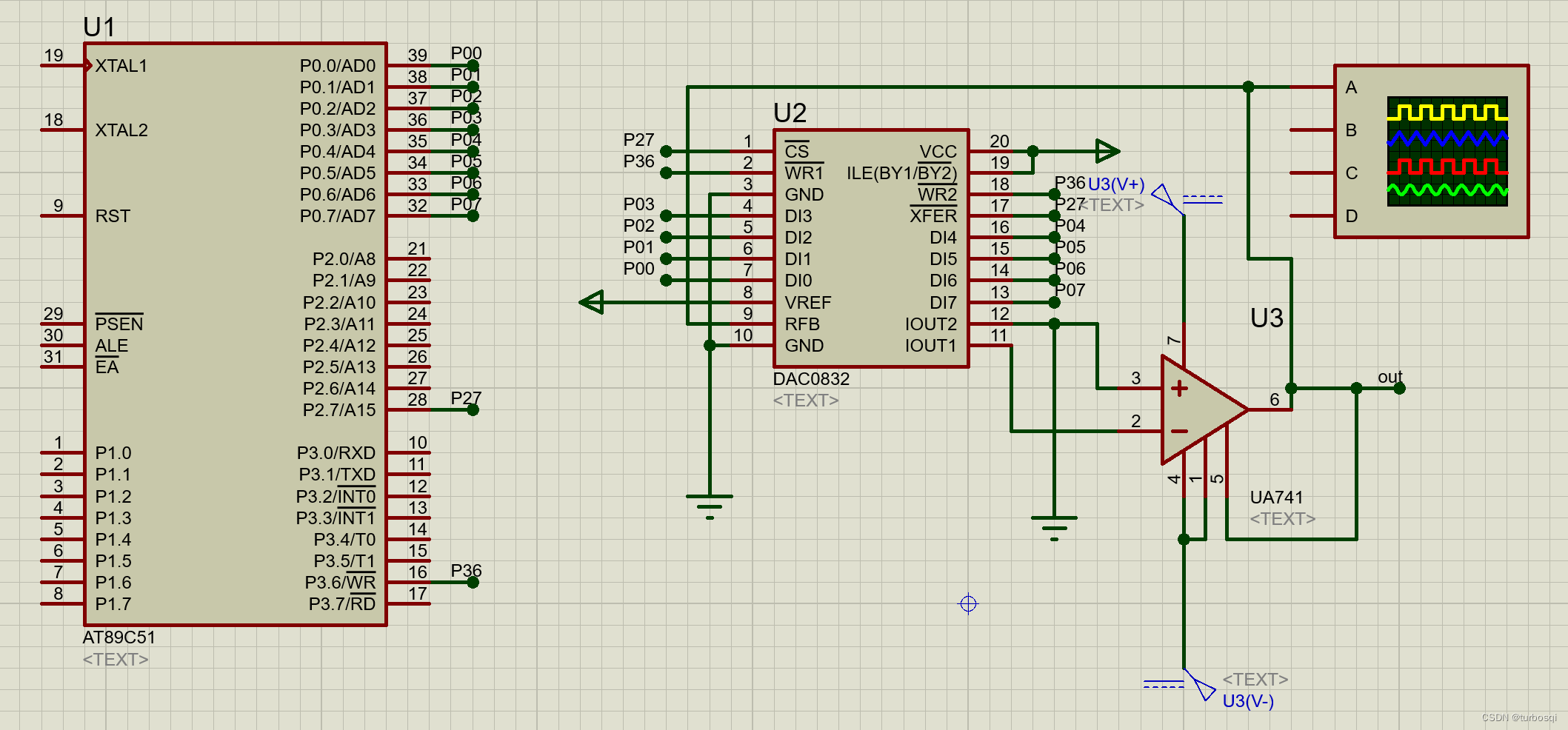Click the XTAL2 pin label on U1

point(121,130)
